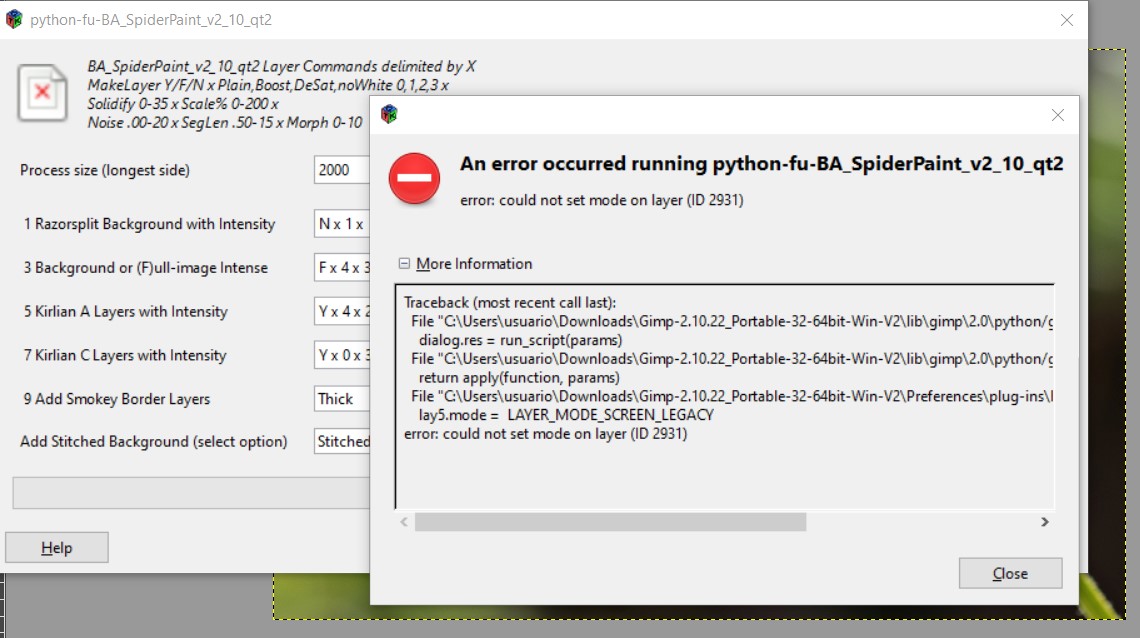Click the red error stop icon
Screen dimensions: 1140x638
tap(414, 178)
